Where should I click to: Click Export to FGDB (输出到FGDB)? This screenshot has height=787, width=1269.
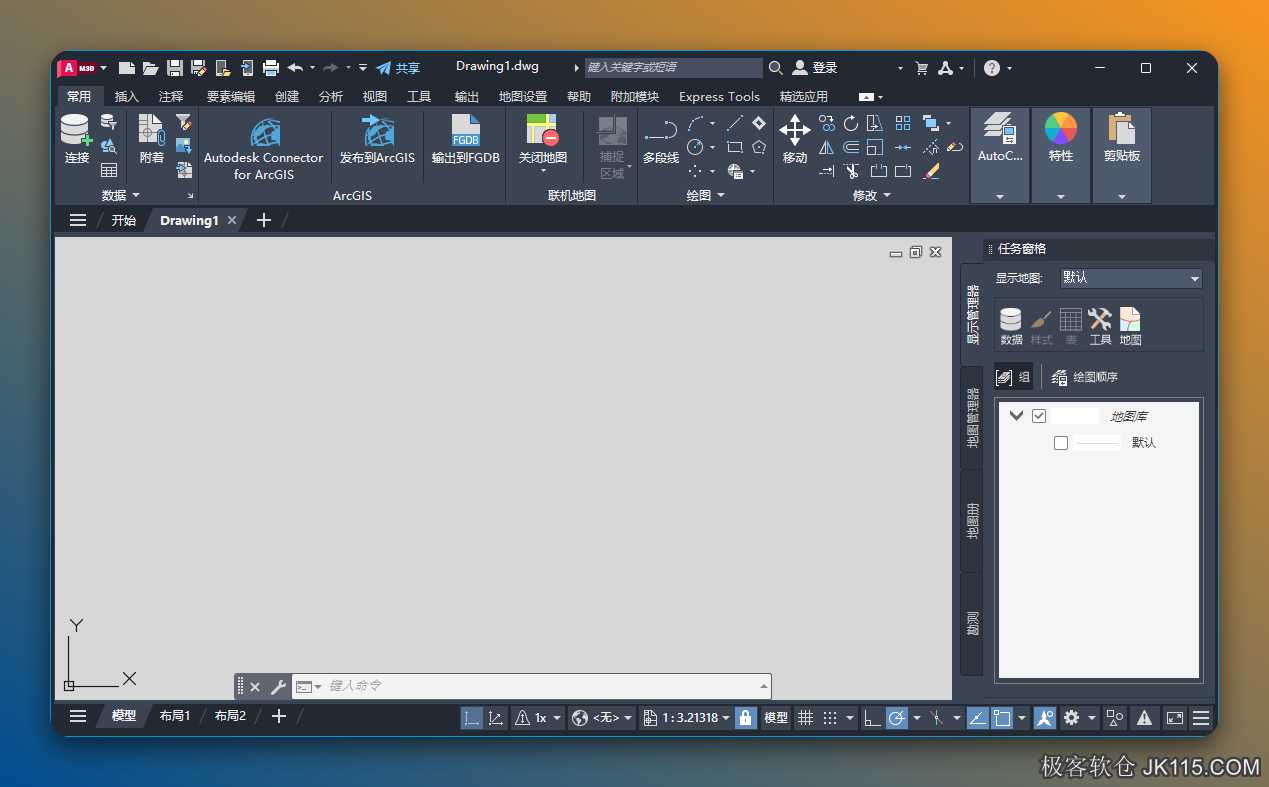click(466, 139)
